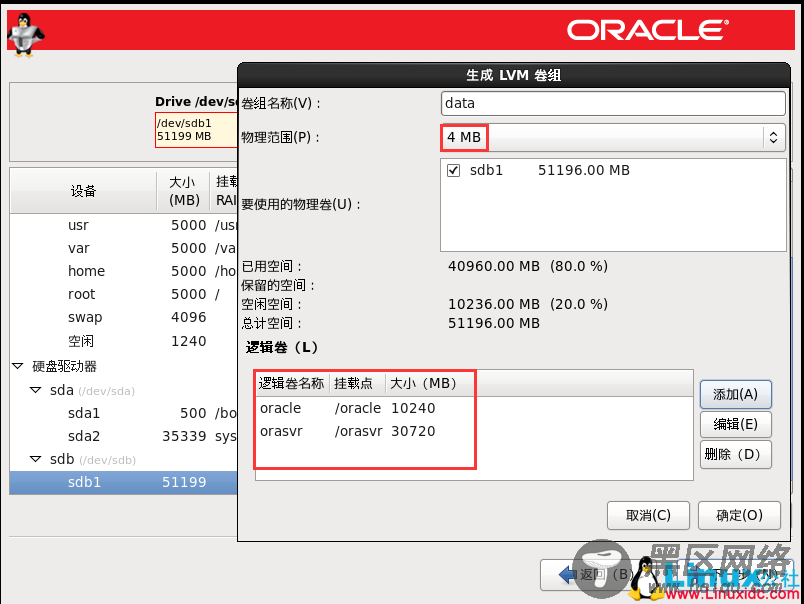This screenshot has height=604, width=804.
Task: Click the 编辑(E) button
Action: pyautogui.click(x=735, y=425)
